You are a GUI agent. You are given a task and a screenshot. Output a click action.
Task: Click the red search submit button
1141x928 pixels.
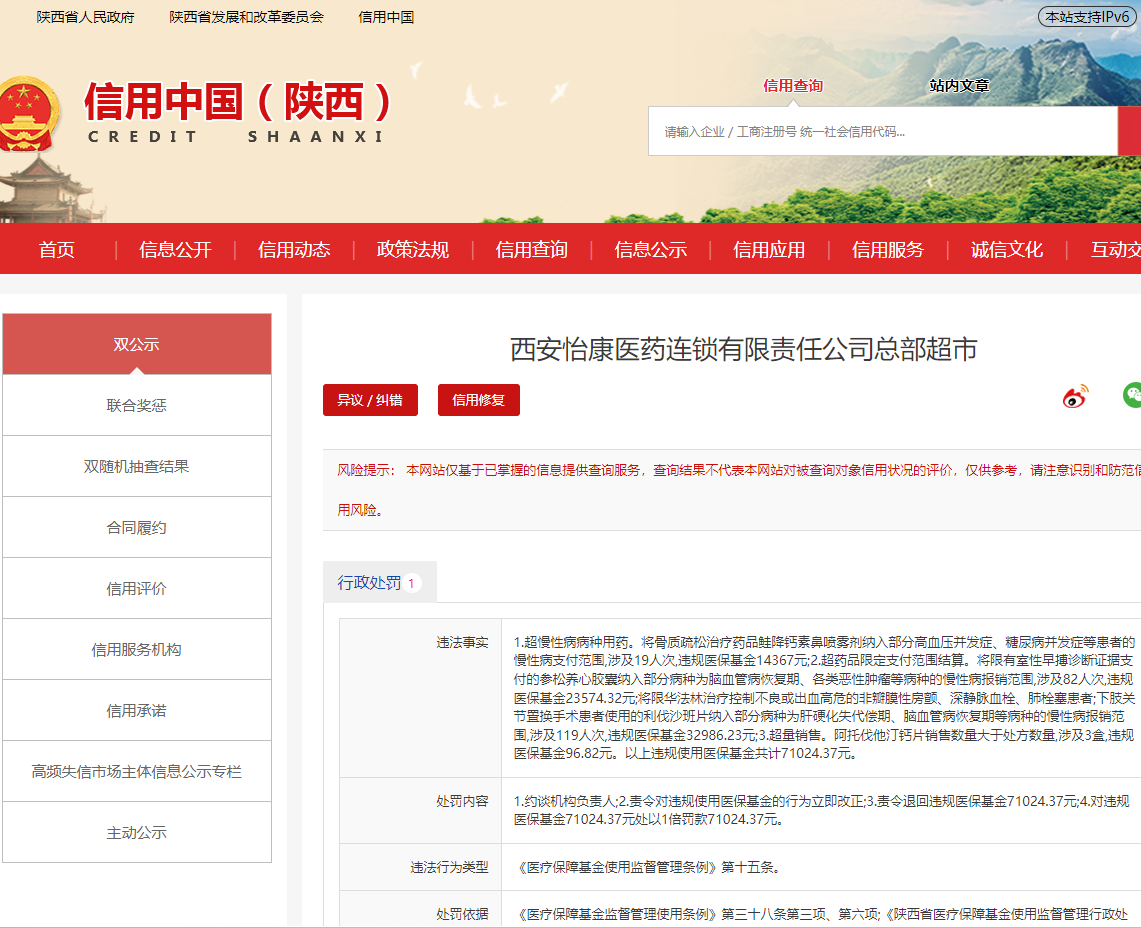(1129, 131)
